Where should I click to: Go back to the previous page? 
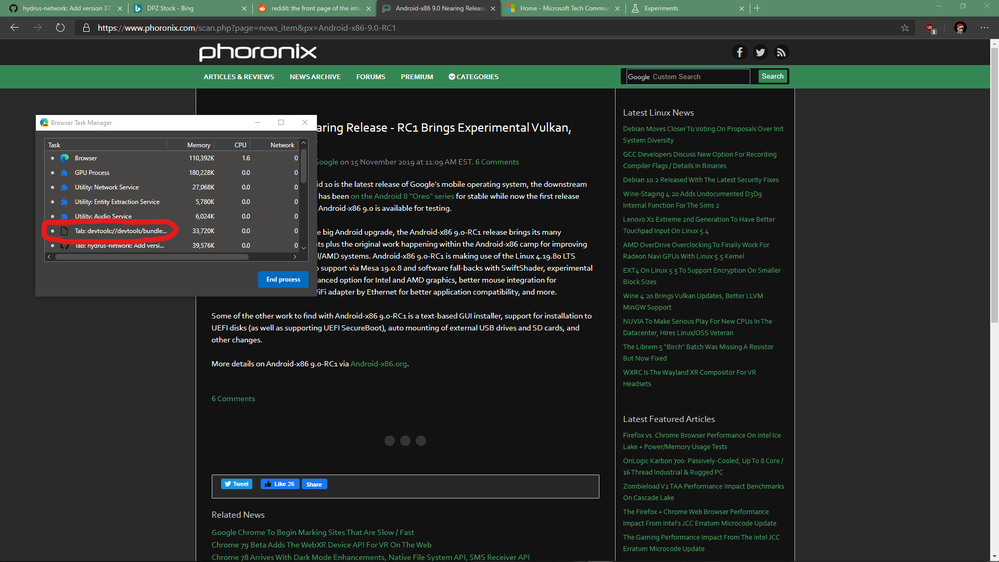tap(15, 27)
